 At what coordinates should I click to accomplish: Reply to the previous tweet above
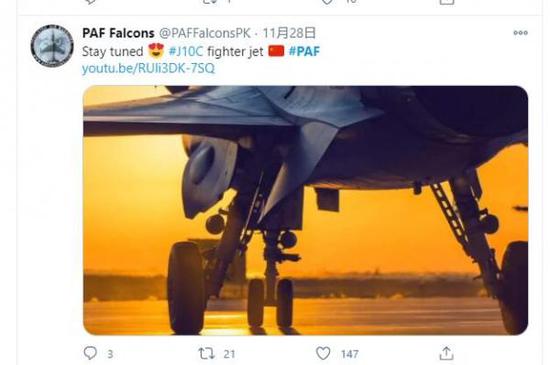pyautogui.click(x=90, y=2)
